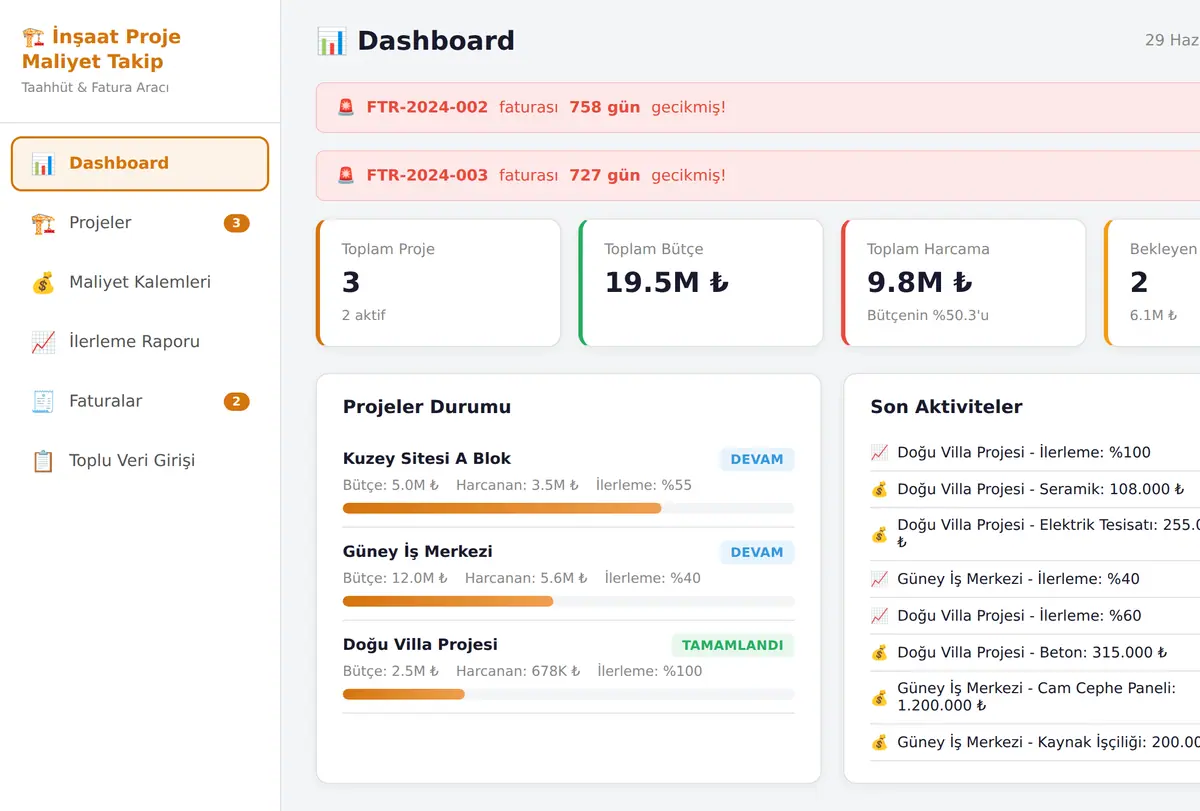The image size is (1200, 811).
Task: Click the FTR-2024-003 invoice number
Action: [x=427, y=175]
